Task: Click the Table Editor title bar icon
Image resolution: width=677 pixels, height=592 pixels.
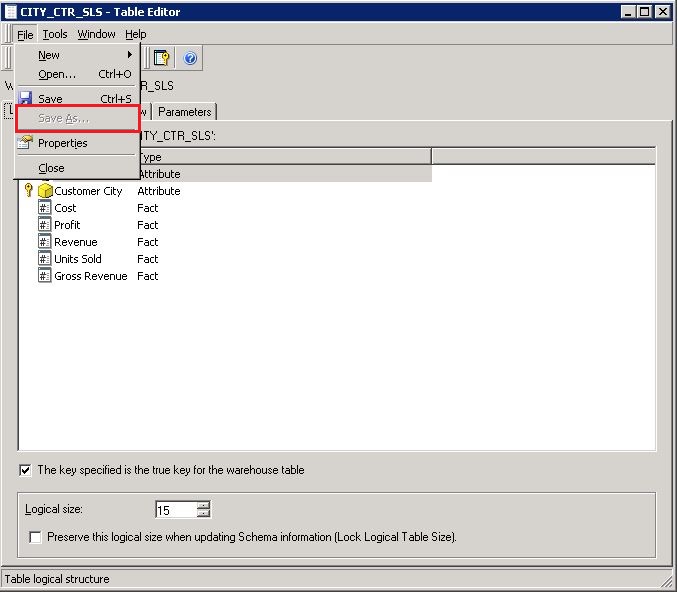Action: click(x=10, y=12)
